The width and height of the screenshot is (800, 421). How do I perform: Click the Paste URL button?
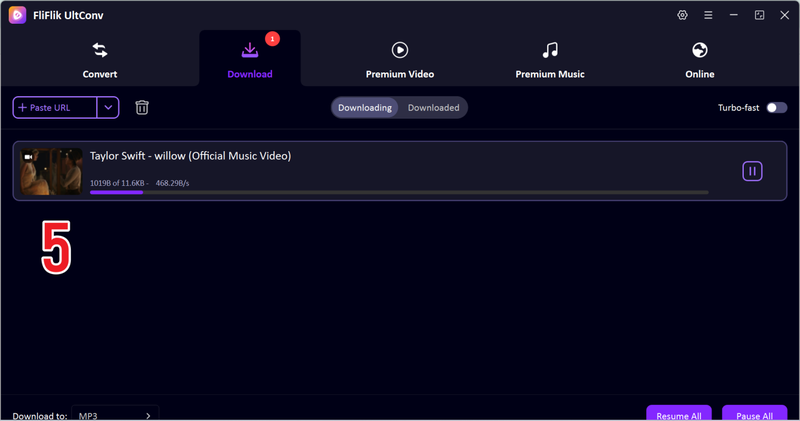pos(55,108)
